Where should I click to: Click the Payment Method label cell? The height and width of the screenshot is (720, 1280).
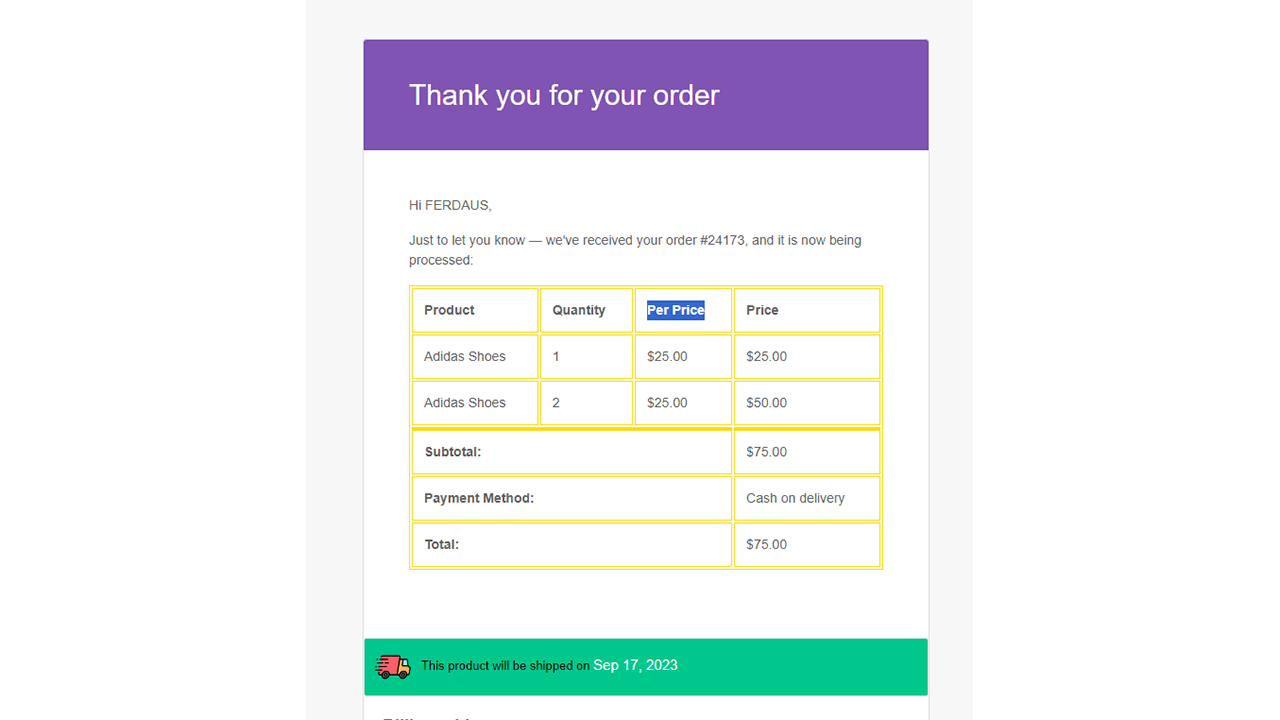point(479,498)
